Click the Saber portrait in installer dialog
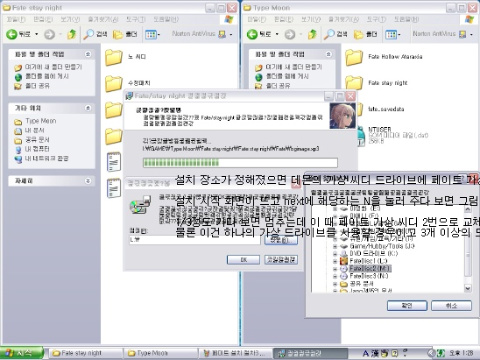The height and width of the screenshot is (360, 480). (x=342, y=115)
